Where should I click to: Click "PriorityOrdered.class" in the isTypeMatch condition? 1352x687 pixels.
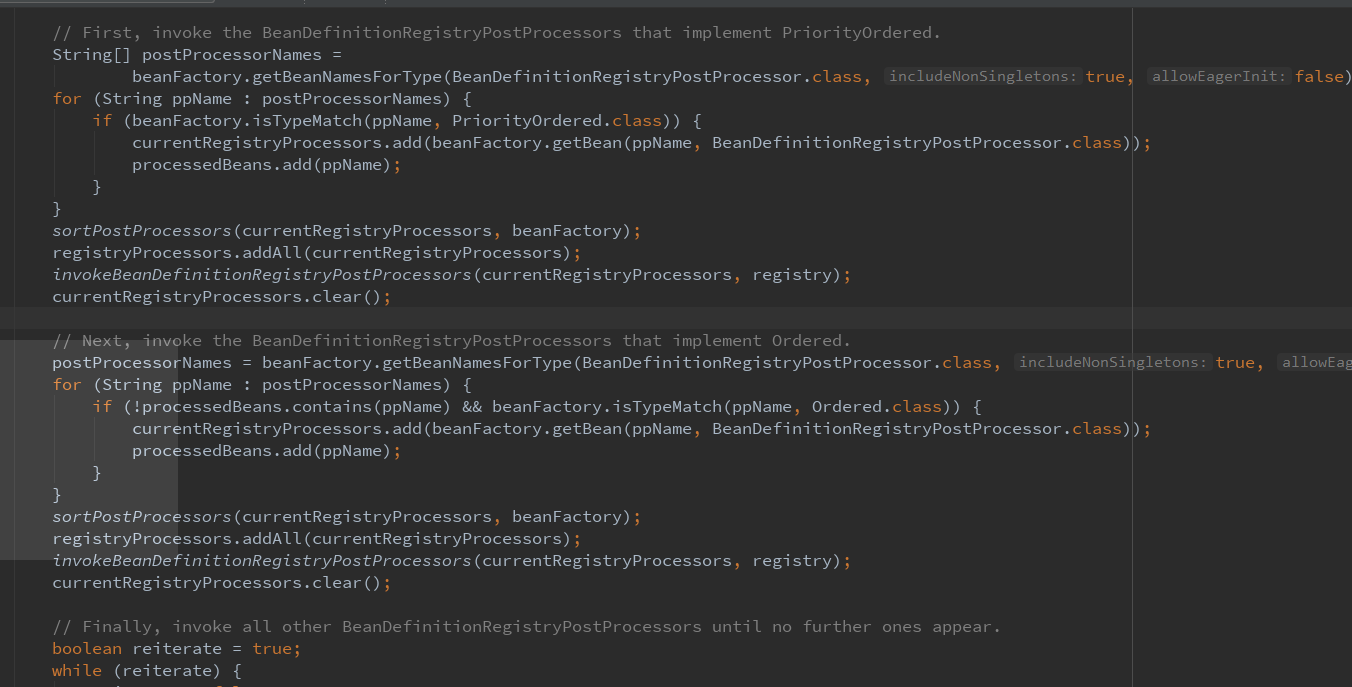coord(557,121)
